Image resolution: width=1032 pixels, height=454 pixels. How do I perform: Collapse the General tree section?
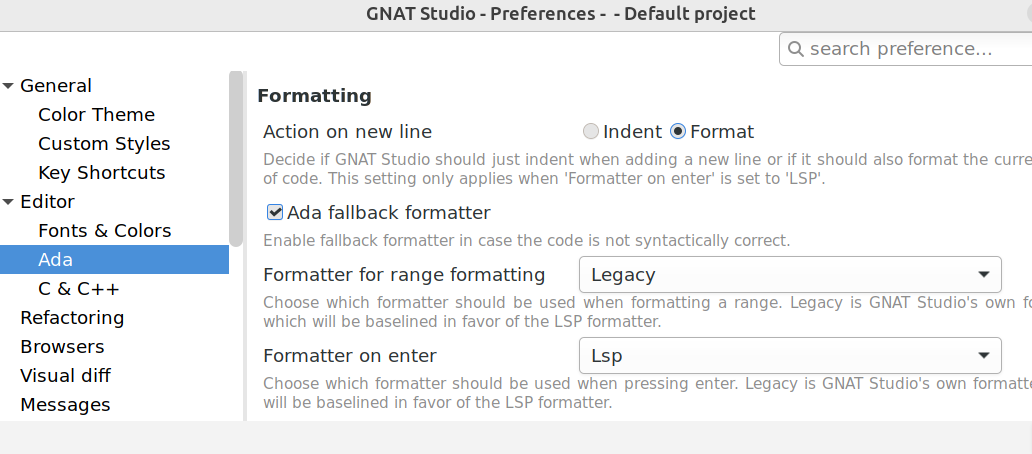pyautogui.click(x=9, y=86)
